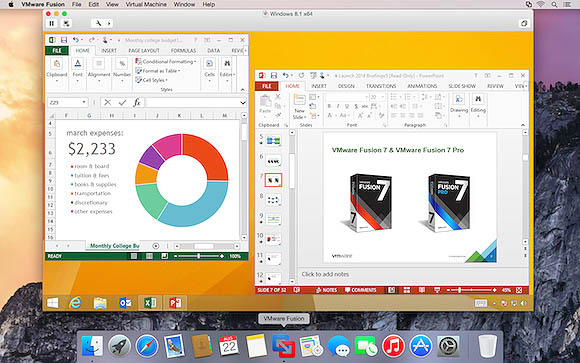580x363 pixels.
Task: Click to add notes in PowerPoint
Action: coord(325,274)
